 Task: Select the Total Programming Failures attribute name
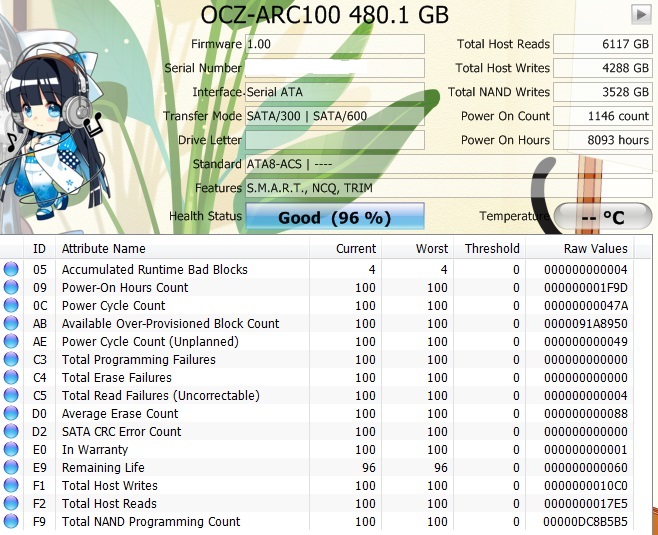(138, 360)
